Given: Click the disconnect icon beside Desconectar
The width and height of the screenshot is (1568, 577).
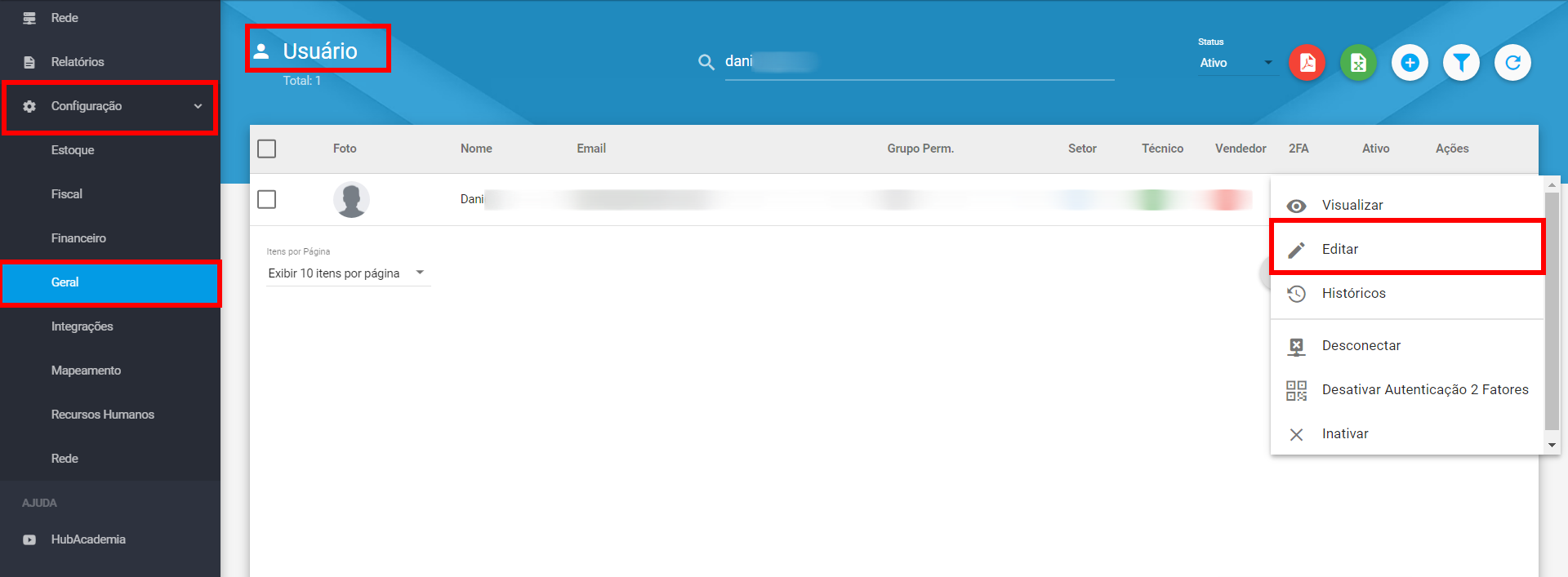Looking at the screenshot, I should (x=1296, y=346).
